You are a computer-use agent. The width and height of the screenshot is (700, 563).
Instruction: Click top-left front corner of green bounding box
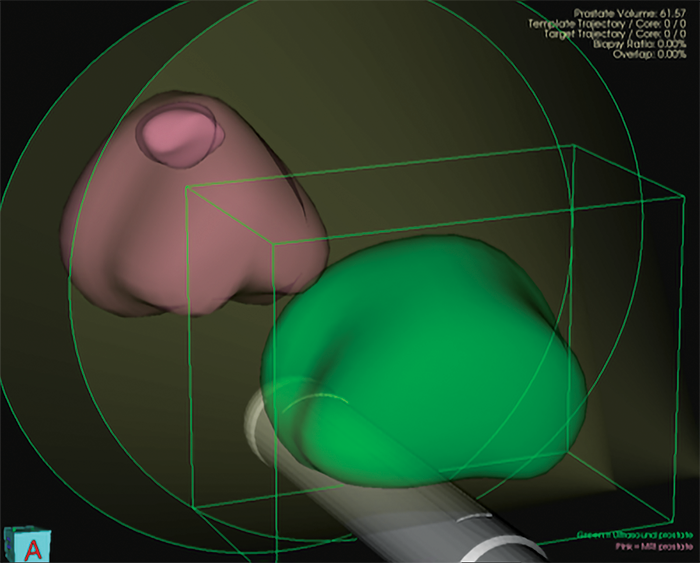coord(187,187)
